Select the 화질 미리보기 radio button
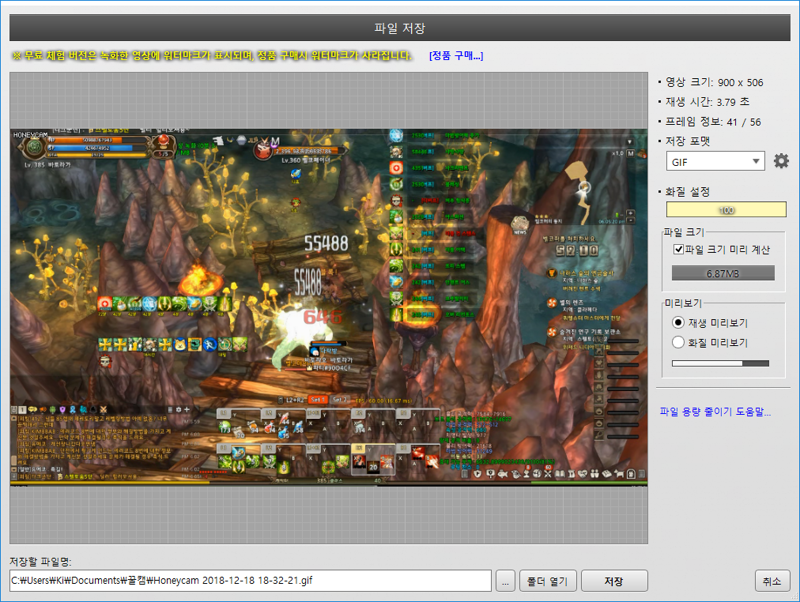 (678, 342)
